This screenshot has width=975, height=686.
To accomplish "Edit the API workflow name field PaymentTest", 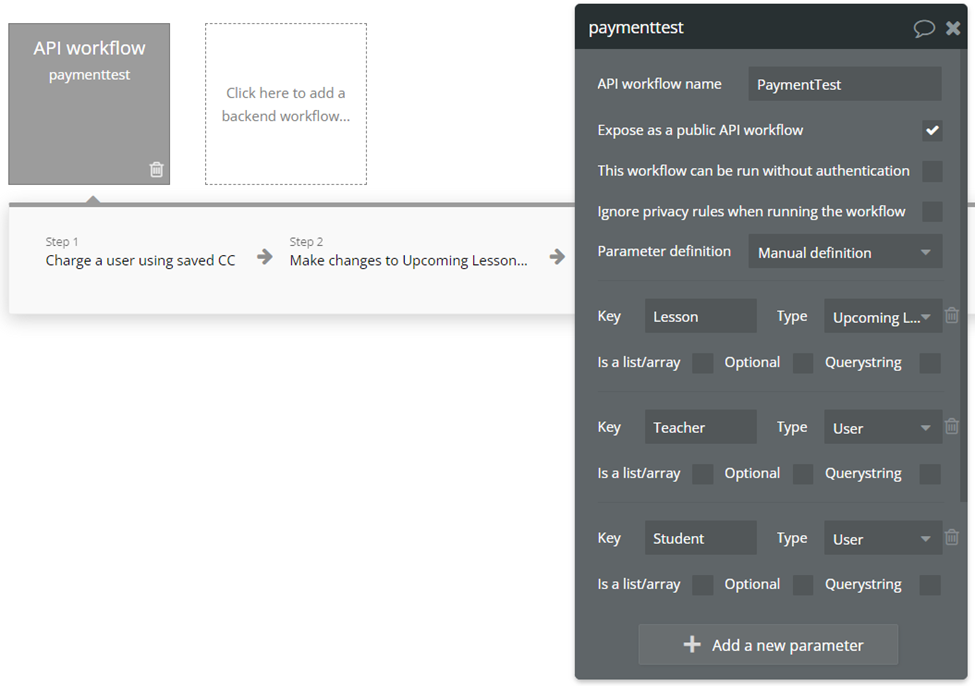I will tap(845, 84).
